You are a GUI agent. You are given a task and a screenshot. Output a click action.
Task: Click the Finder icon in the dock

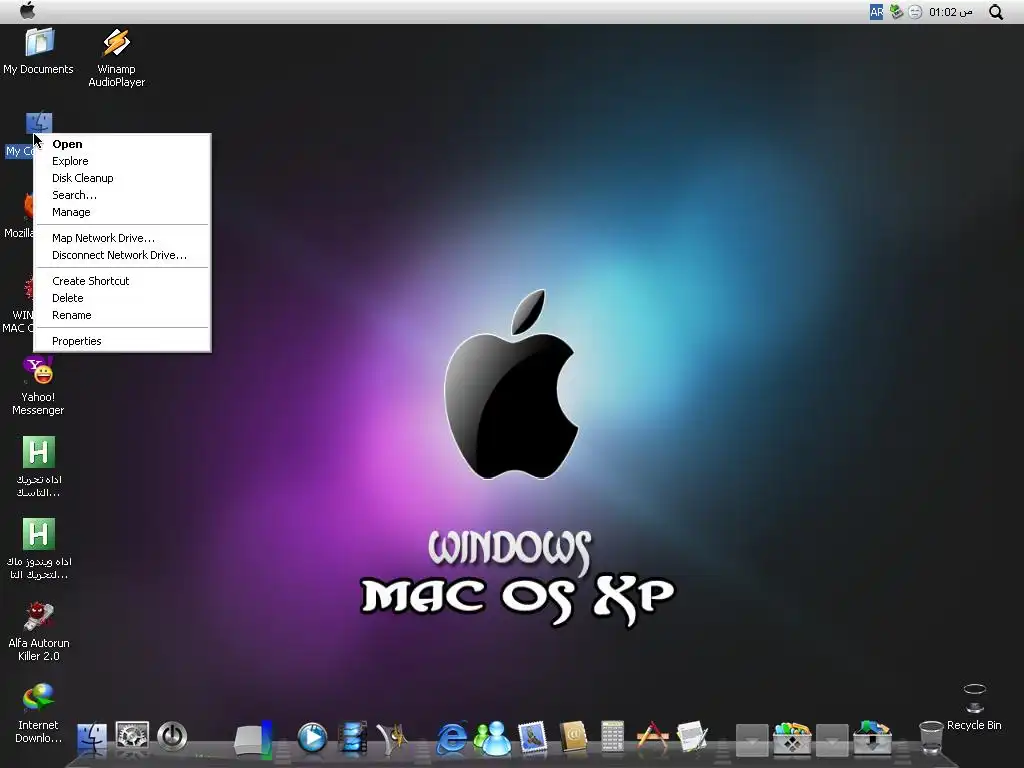[x=92, y=738]
